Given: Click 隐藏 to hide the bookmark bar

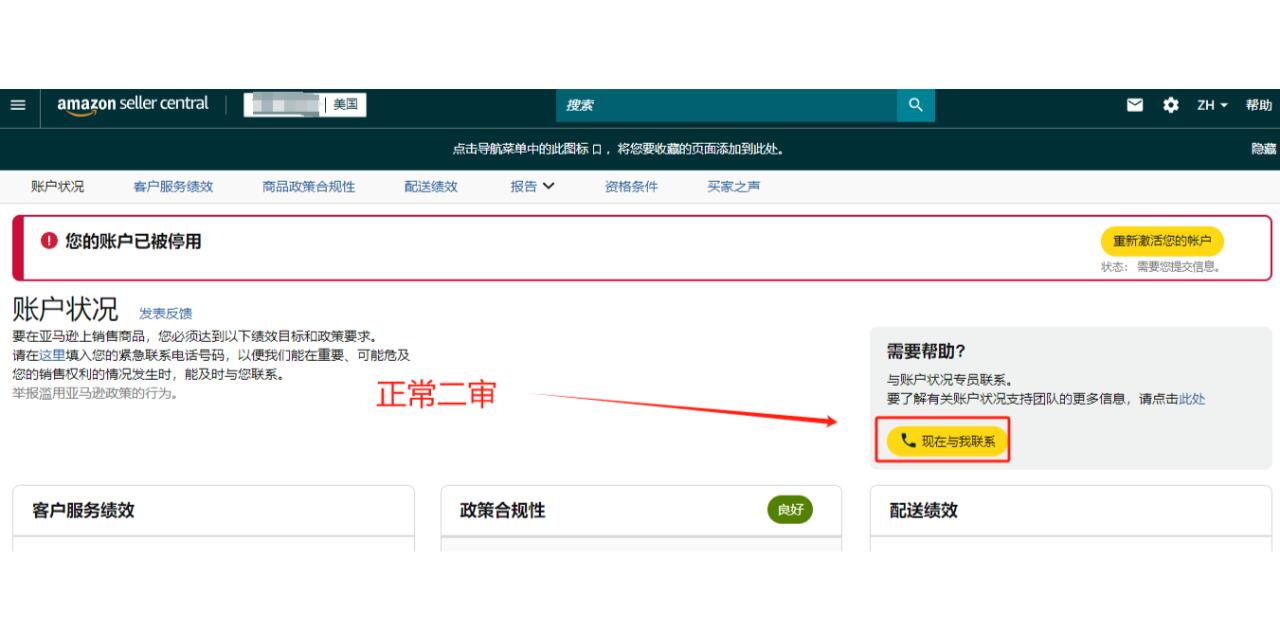Looking at the screenshot, I should (x=1264, y=149).
